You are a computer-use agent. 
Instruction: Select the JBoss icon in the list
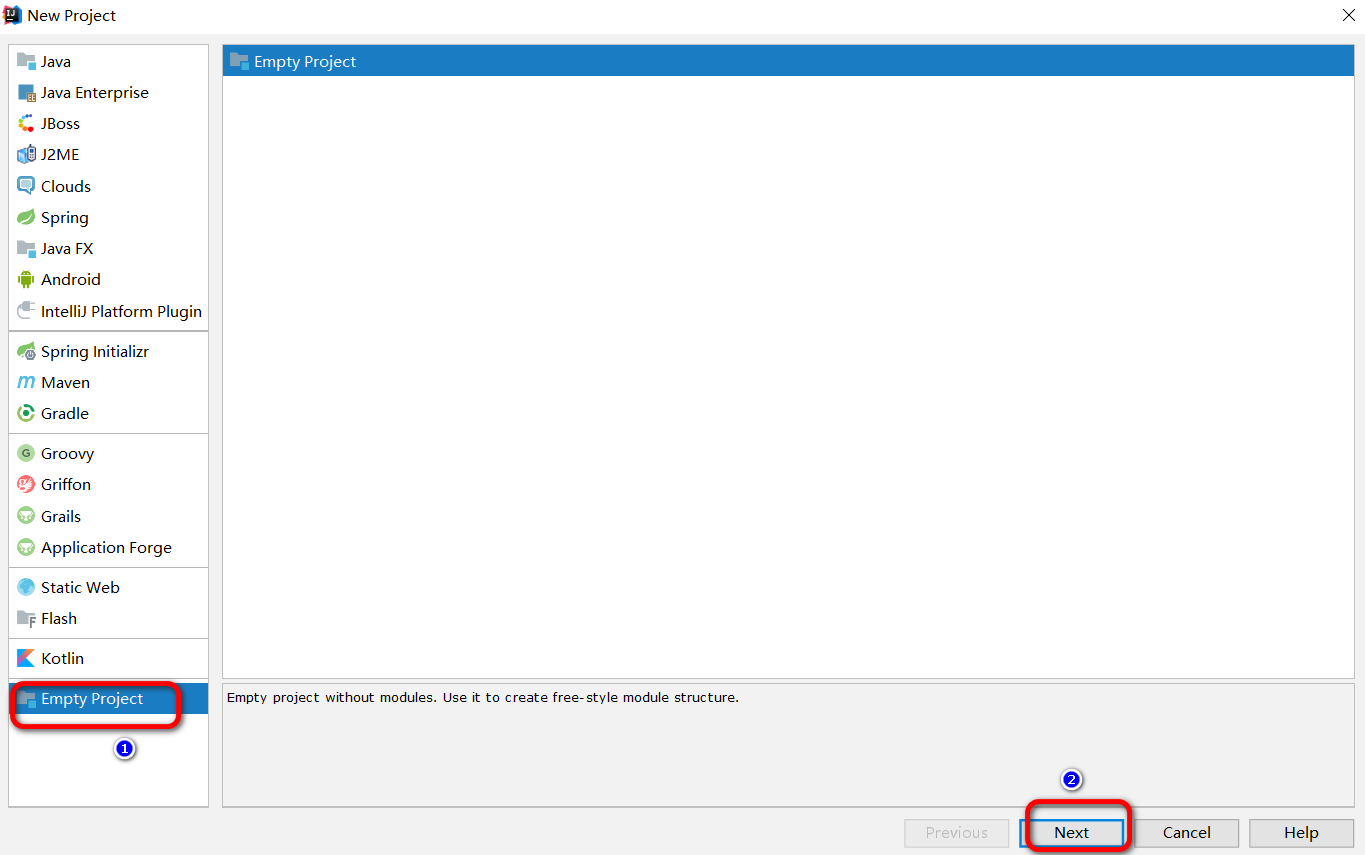click(26, 123)
